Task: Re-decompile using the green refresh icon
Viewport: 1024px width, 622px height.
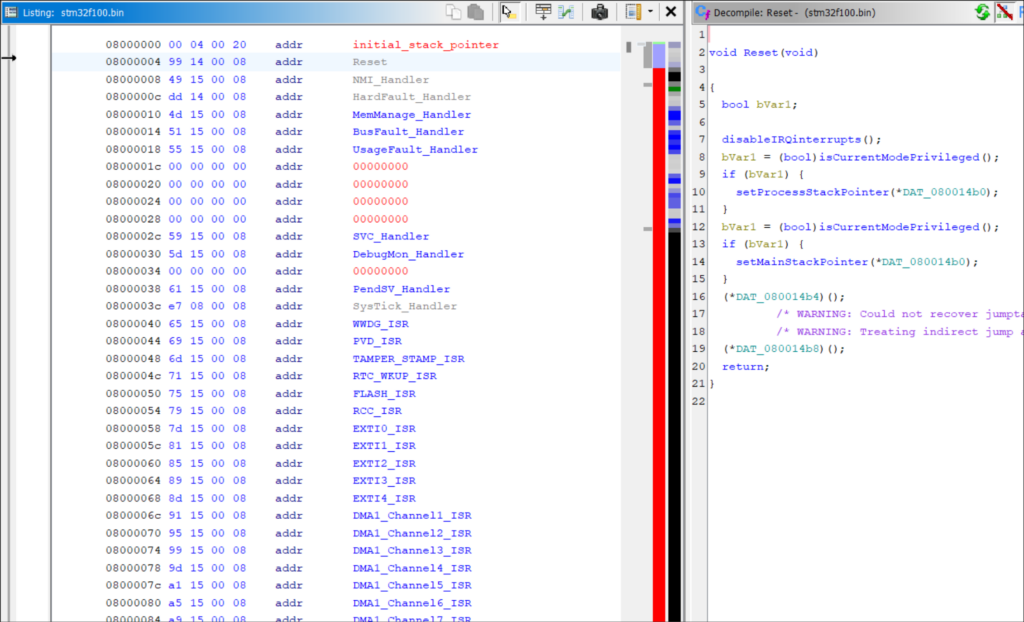Action: (x=982, y=12)
